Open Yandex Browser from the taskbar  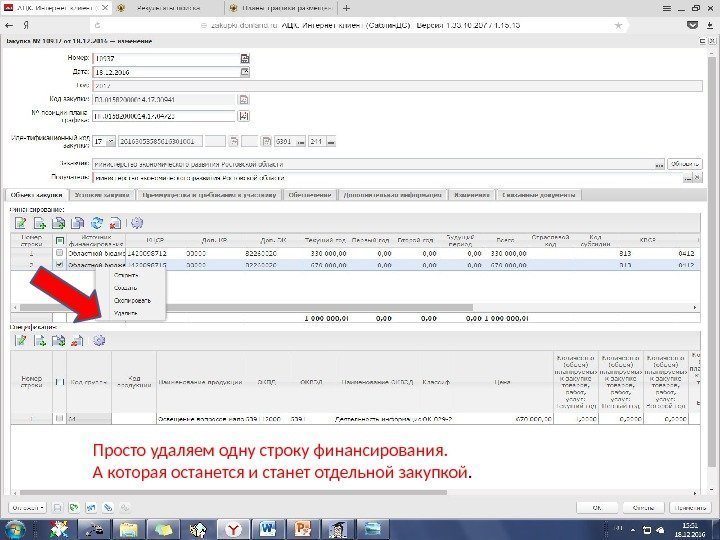(x=233, y=529)
